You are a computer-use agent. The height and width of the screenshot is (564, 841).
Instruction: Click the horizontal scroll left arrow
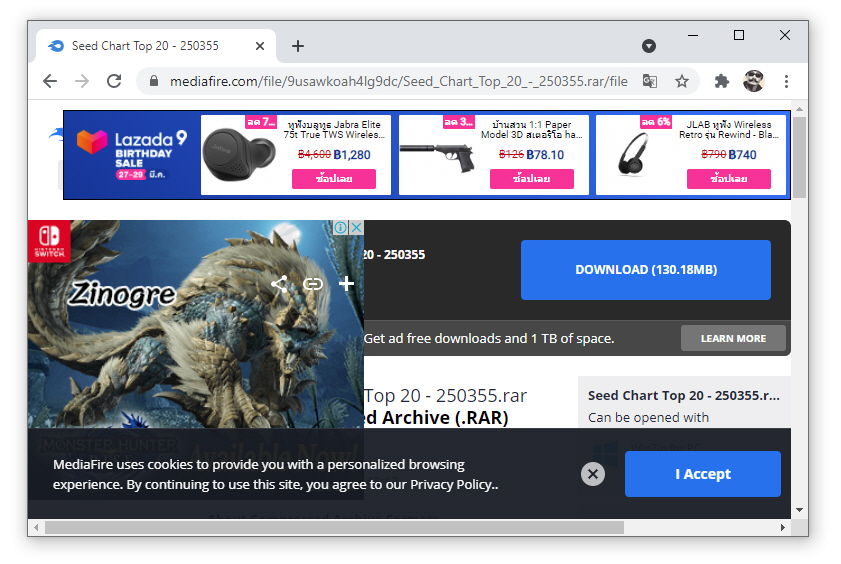pyautogui.click(x=36, y=528)
